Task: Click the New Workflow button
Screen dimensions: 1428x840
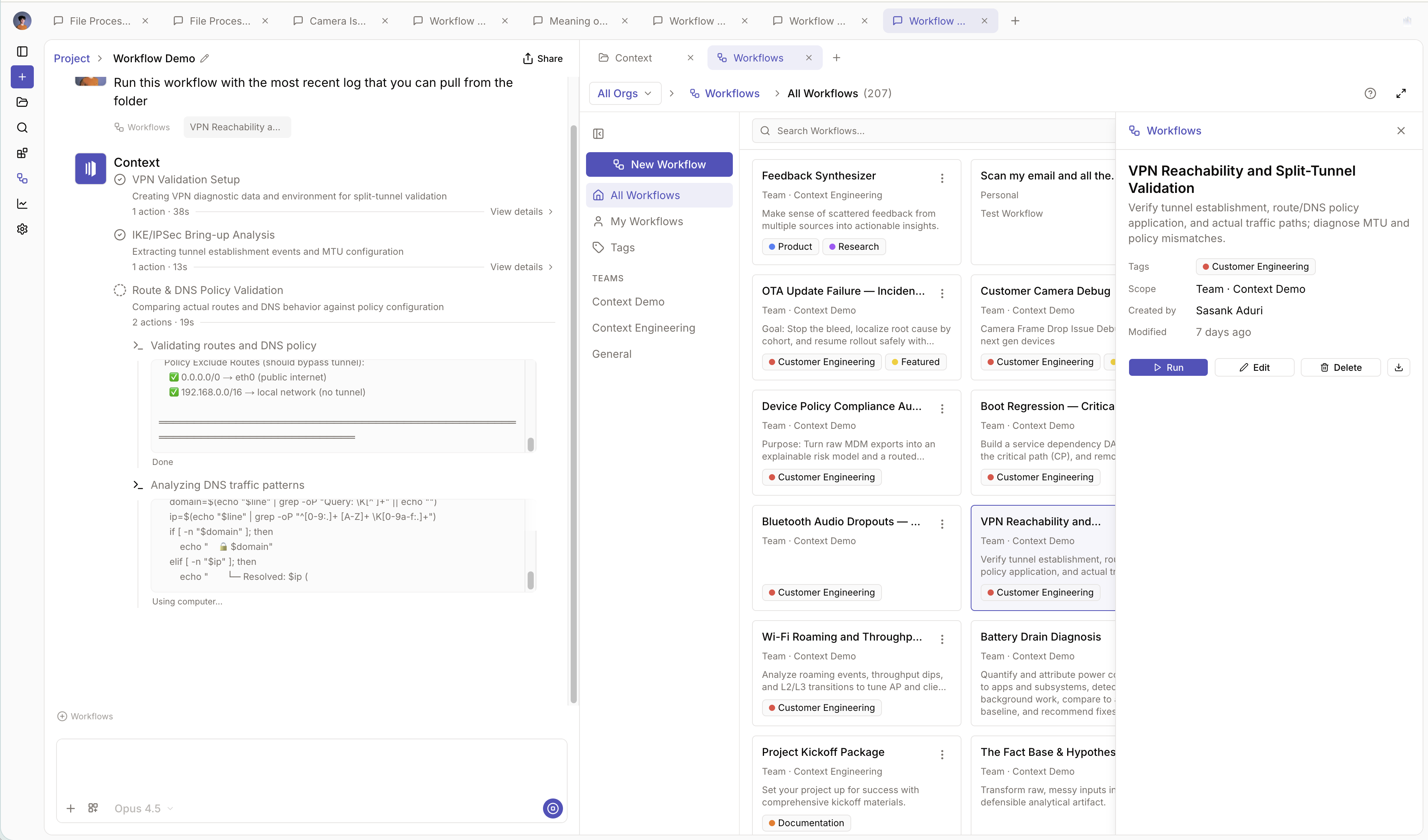Action: [659, 164]
